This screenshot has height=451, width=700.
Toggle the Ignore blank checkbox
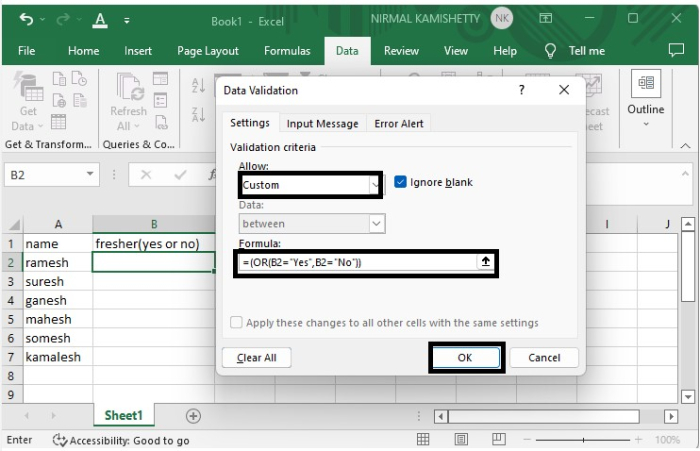400,182
